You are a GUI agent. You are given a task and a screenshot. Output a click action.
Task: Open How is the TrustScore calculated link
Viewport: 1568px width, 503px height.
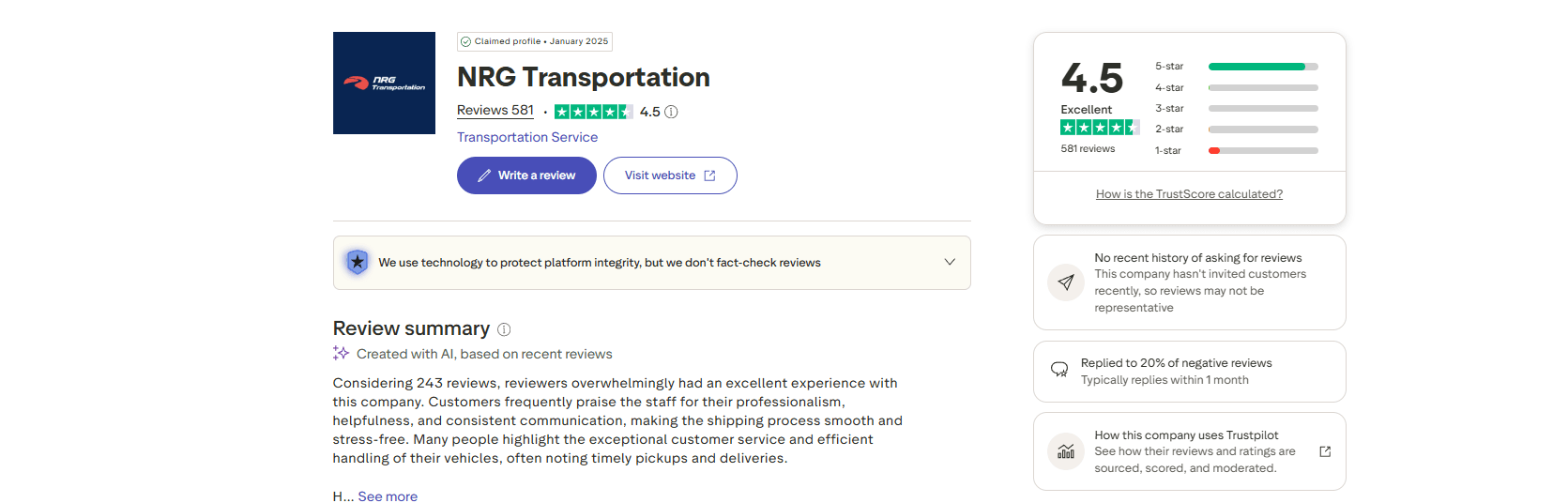coord(1189,194)
